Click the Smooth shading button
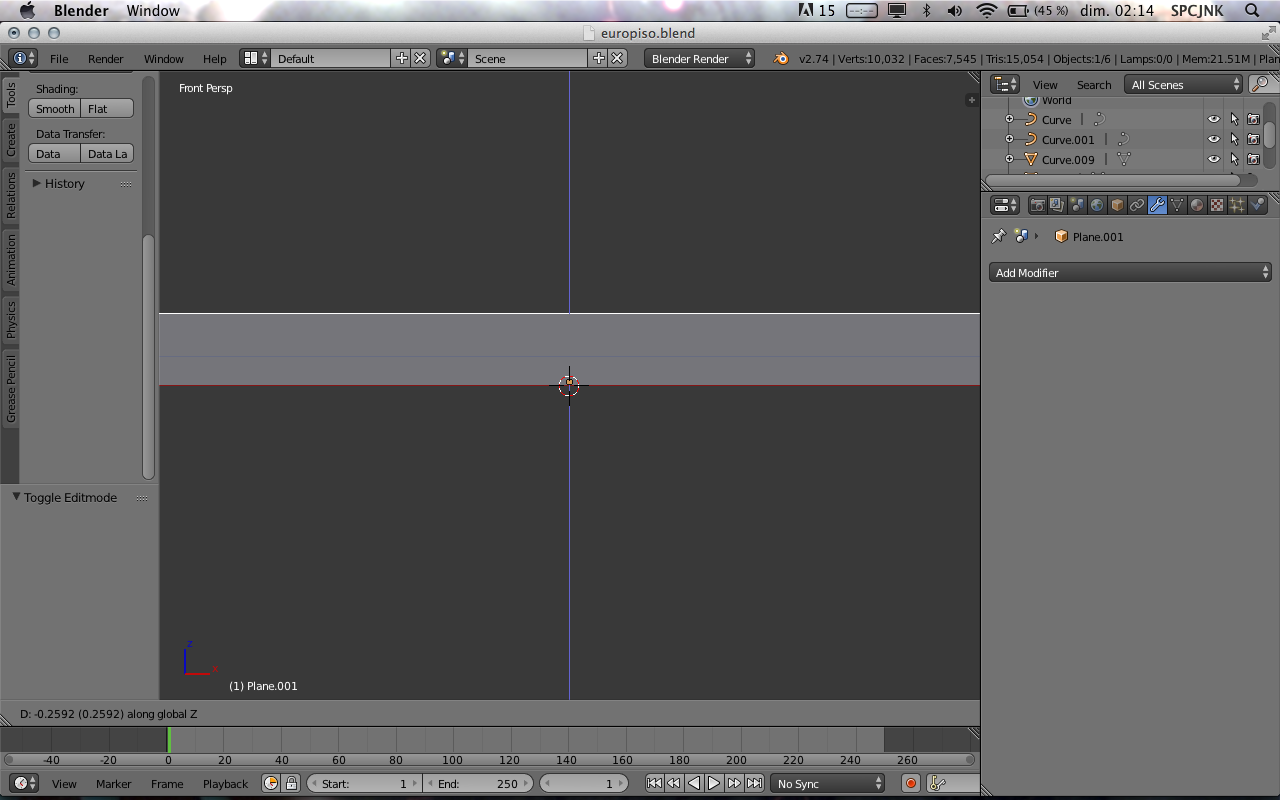The width and height of the screenshot is (1280, 800). (55, 109)
